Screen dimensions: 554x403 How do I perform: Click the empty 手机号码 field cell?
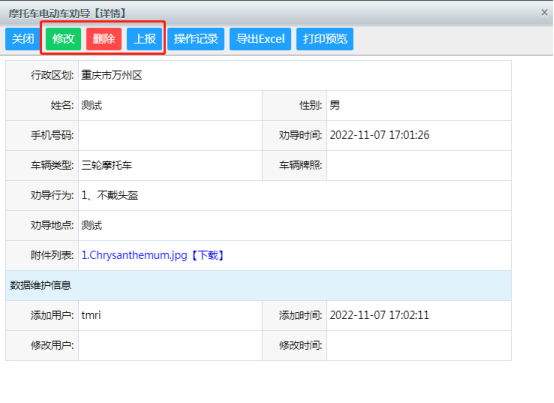(170, 135)
